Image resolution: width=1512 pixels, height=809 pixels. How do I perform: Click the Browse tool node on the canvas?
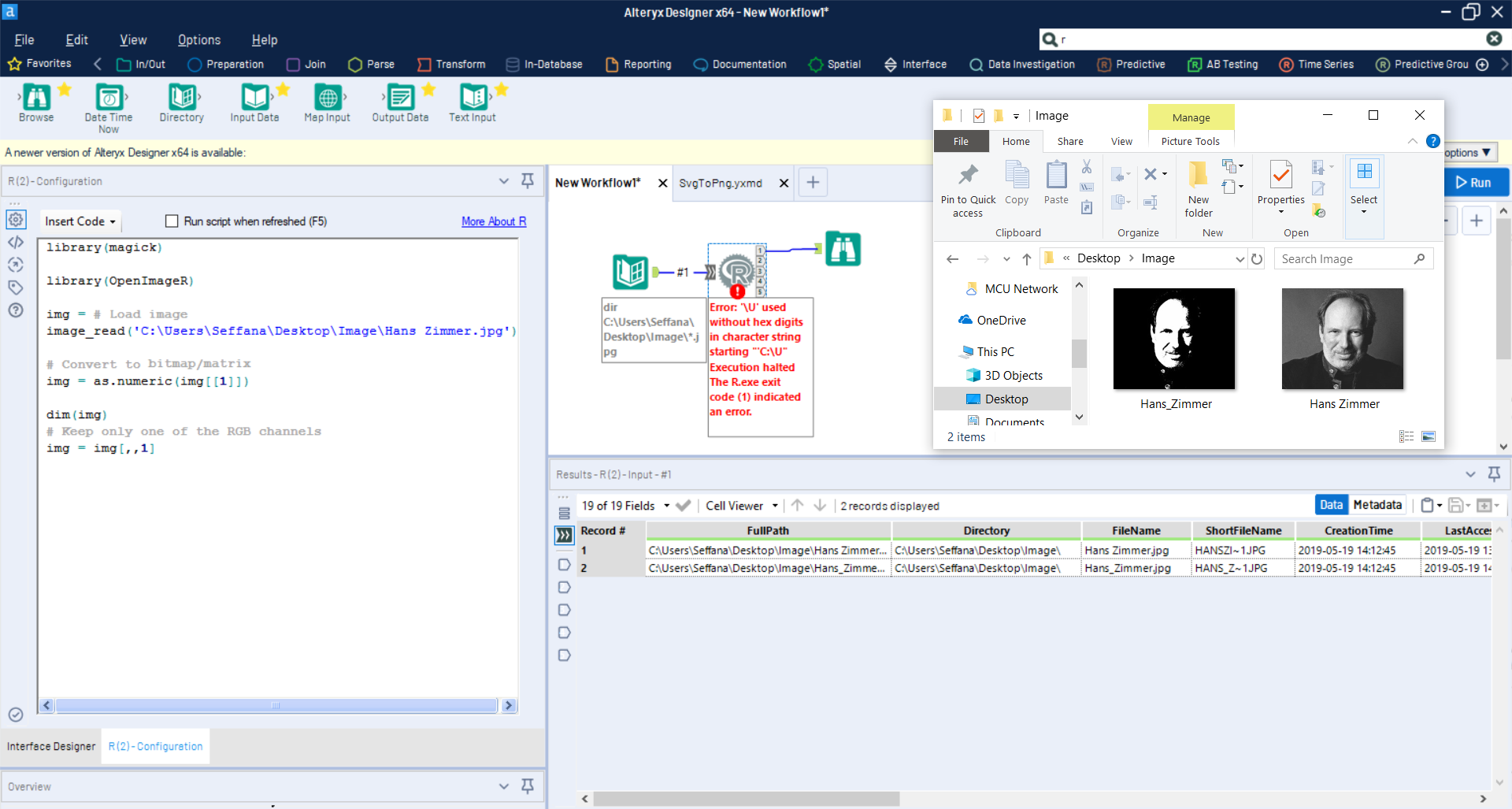[843, 249]
